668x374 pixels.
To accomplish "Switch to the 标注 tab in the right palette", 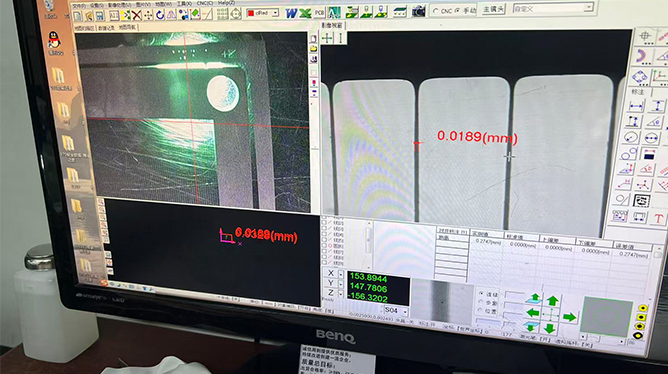I will pos(637,92).
